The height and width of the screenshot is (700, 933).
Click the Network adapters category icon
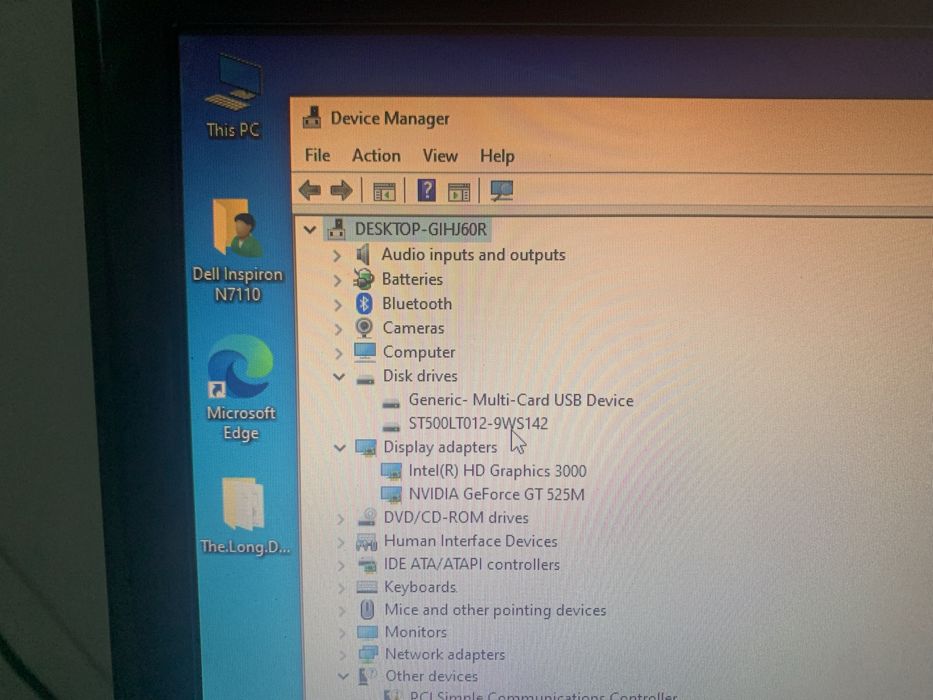(368, 654)
